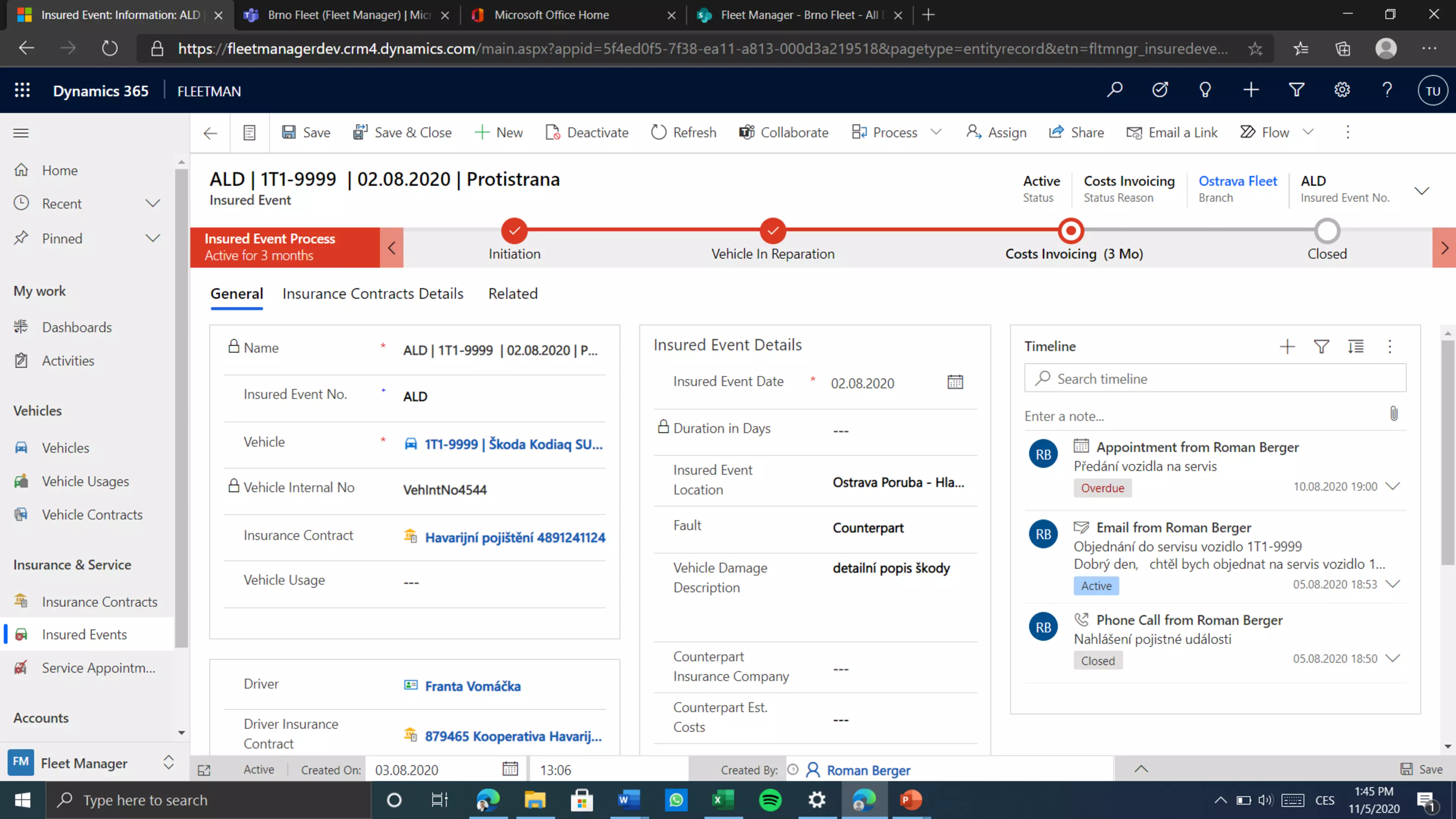Open the task flow checkmark icon
Viewport: 1456px width, 819px height.
coord(1160,91)
